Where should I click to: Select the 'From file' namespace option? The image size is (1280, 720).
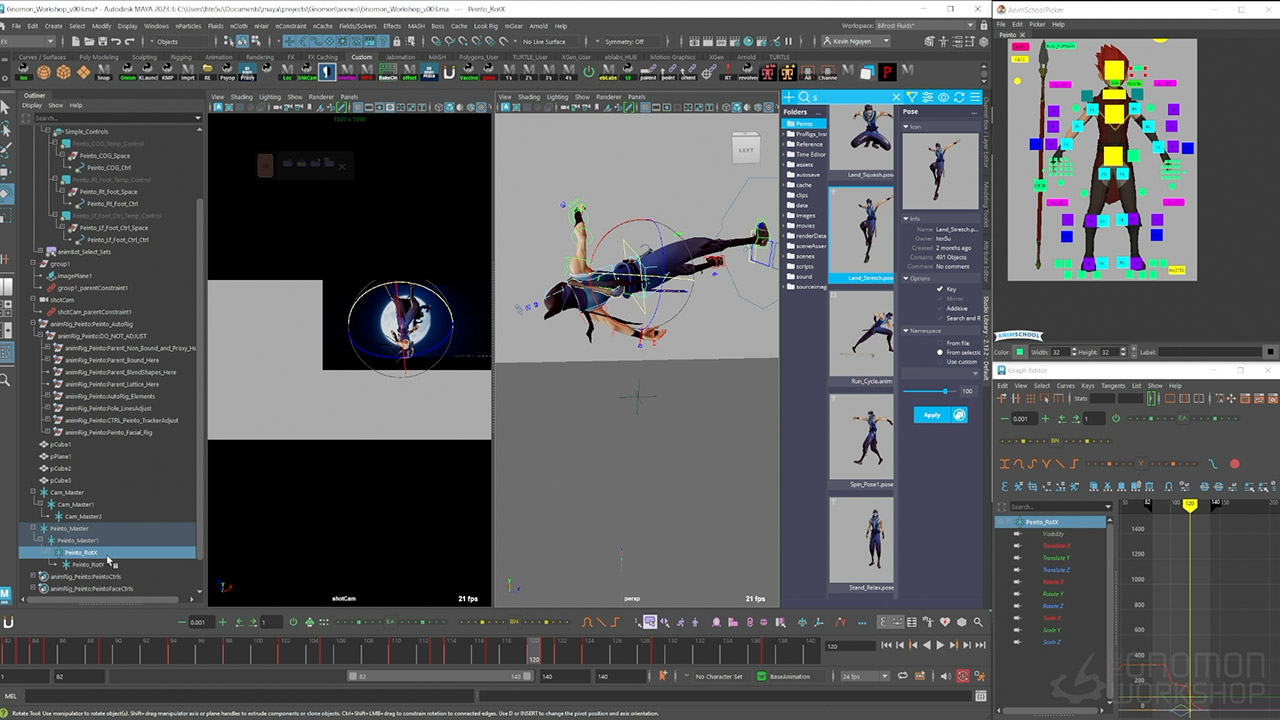[x=940, y=343]
